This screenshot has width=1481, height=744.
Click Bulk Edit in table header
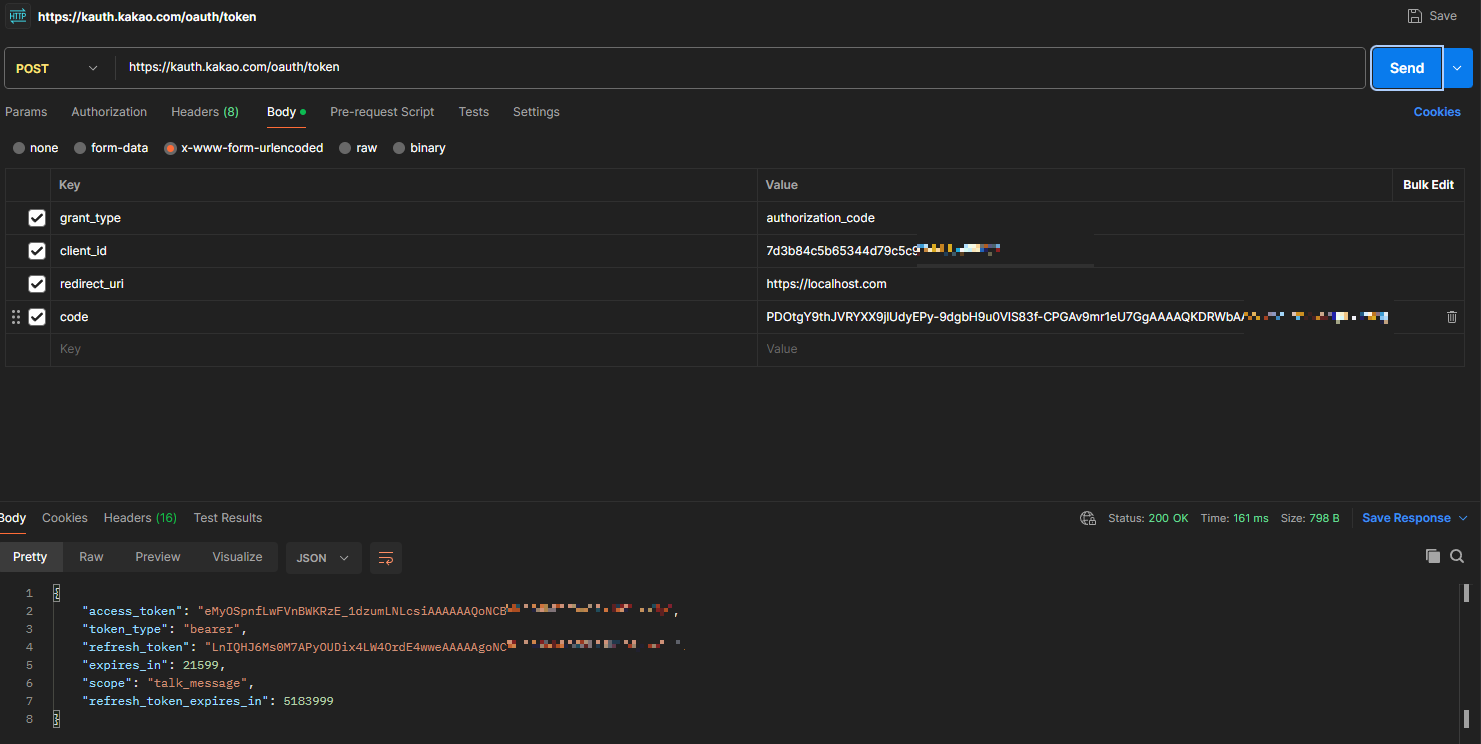(1428, 185)
